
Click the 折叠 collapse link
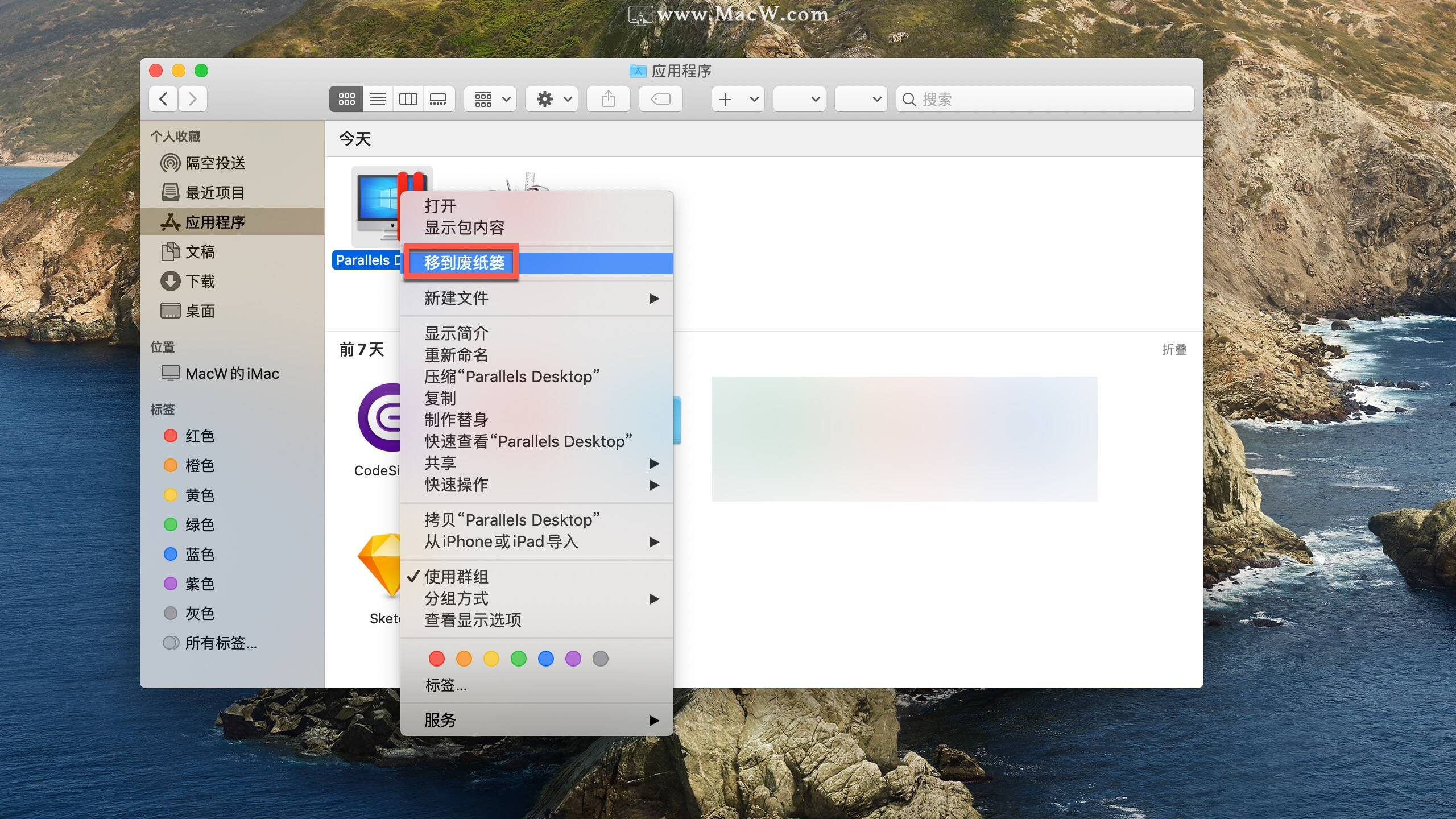(x=1174, y=349)
